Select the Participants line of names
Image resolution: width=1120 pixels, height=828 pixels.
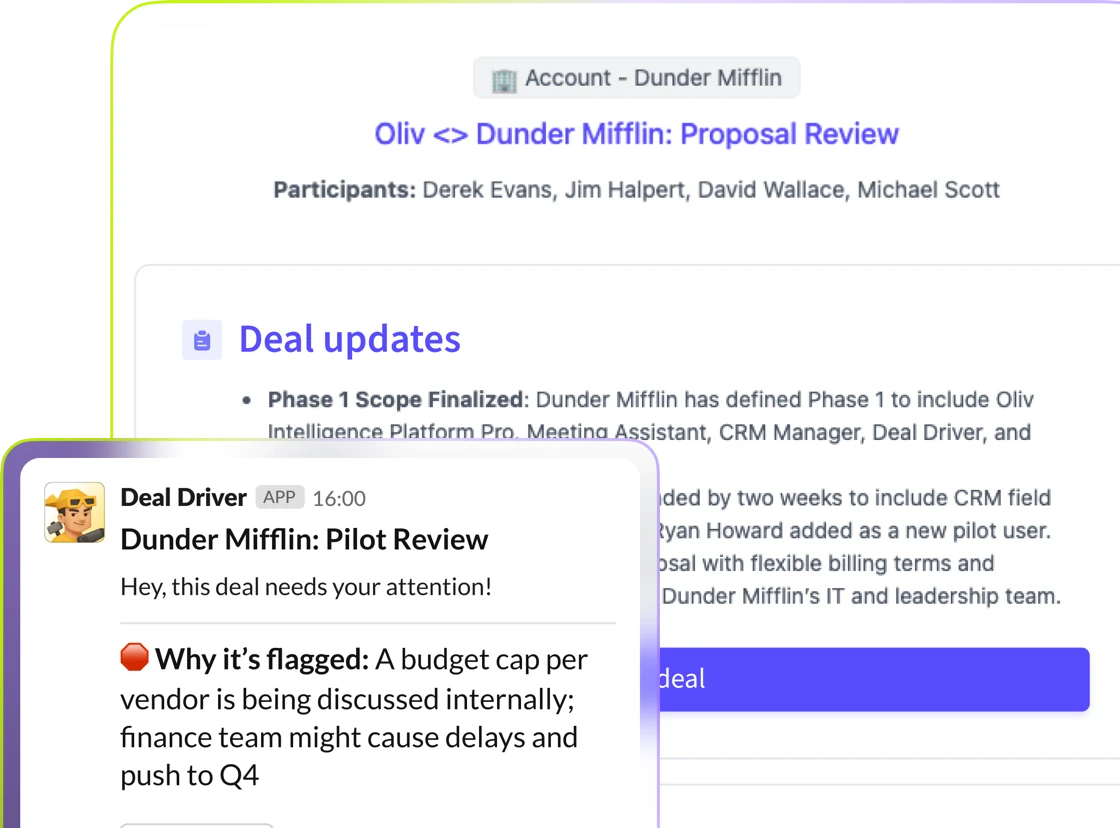coord(636,190)
